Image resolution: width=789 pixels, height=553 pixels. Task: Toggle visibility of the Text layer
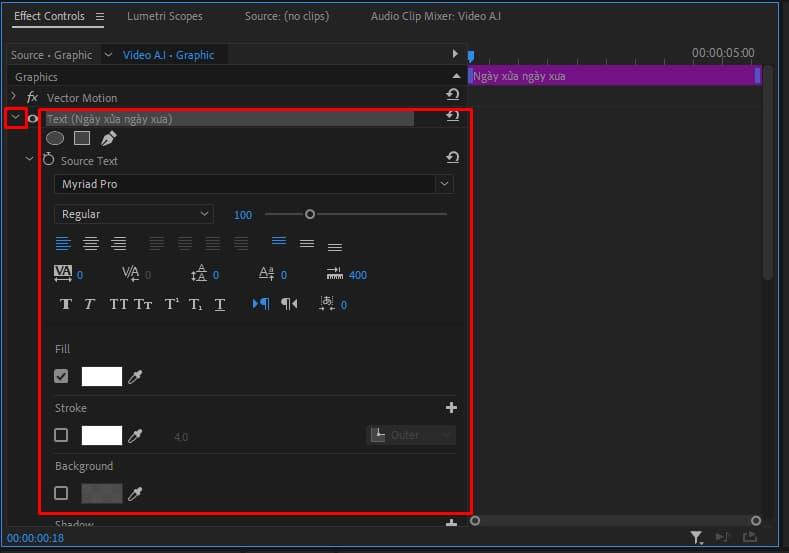(33, 119)
